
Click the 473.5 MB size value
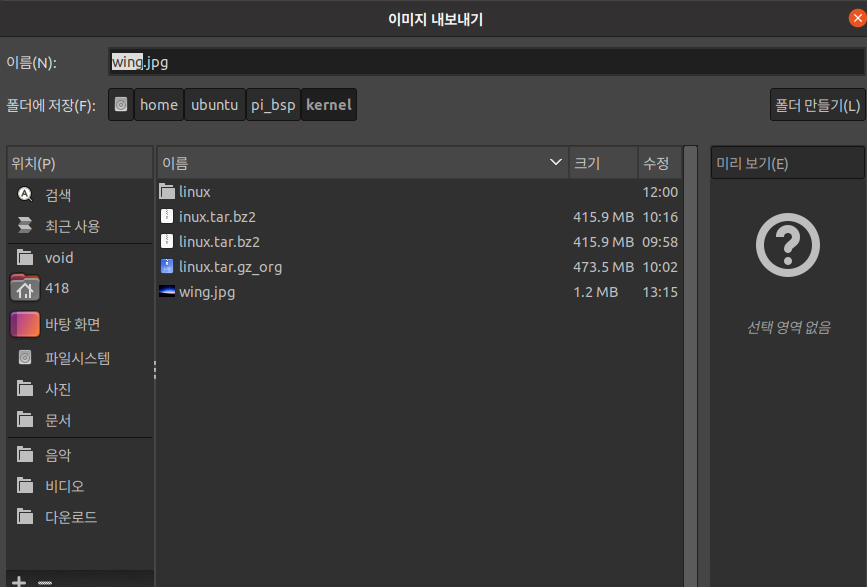[603, 267]
